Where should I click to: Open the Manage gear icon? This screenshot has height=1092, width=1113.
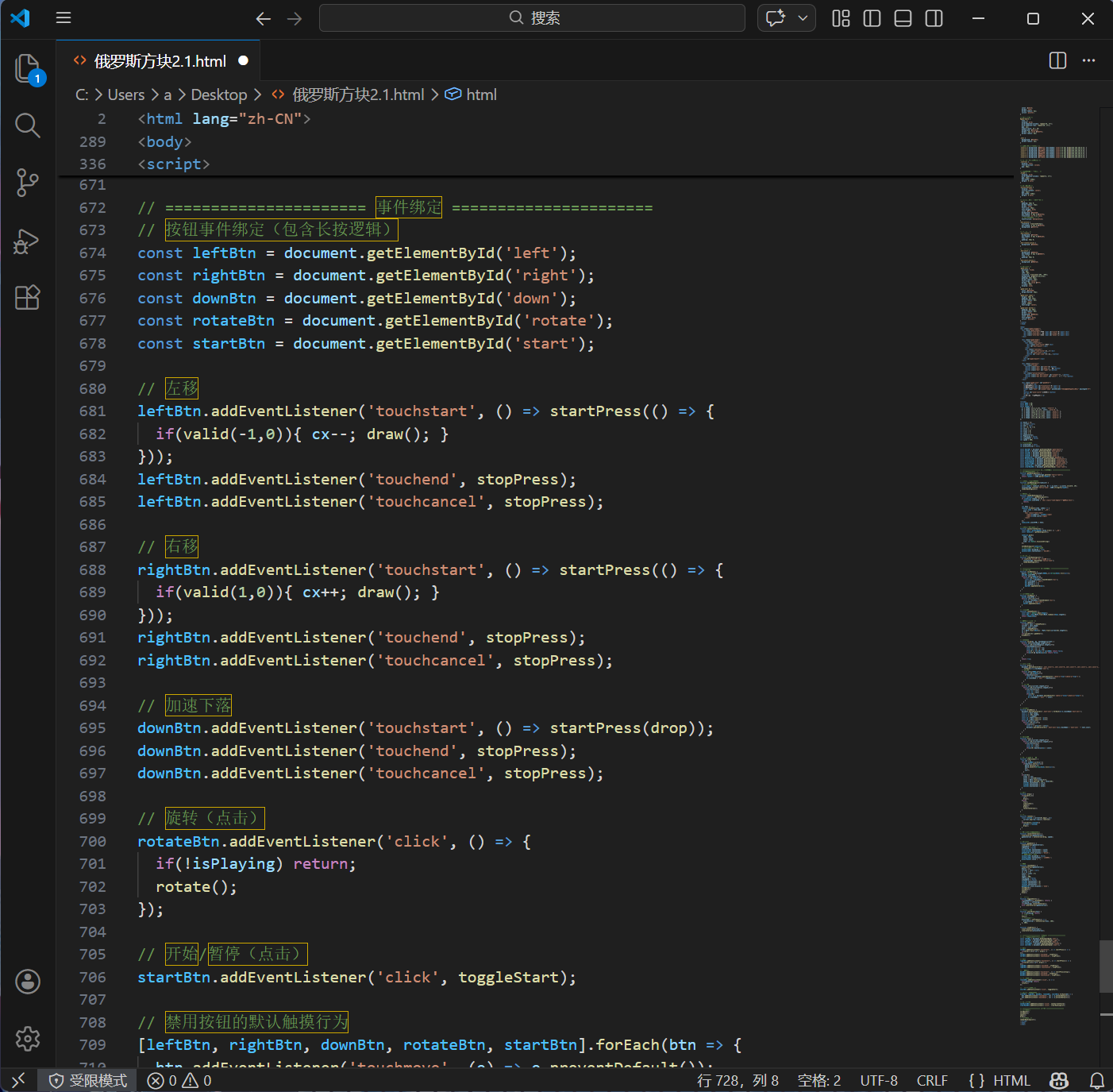pos(28,1038)
